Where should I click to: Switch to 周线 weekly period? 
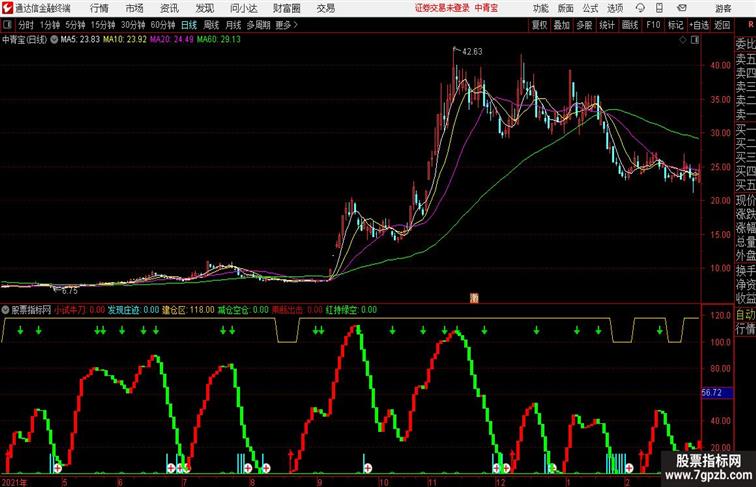pos(211,25)
